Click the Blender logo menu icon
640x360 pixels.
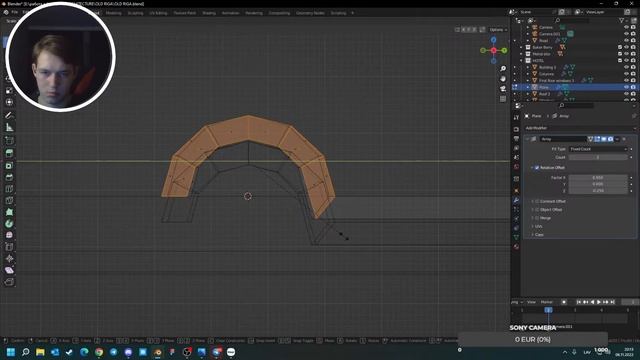click(x=6, y=12)
